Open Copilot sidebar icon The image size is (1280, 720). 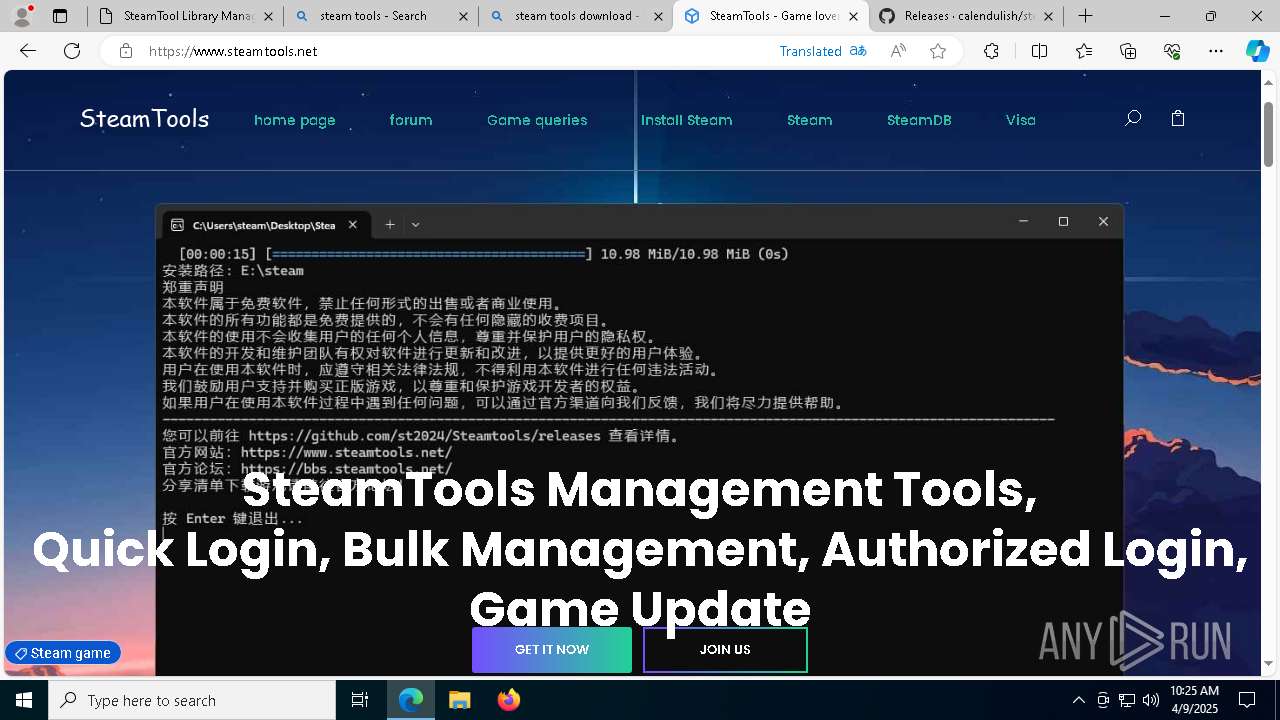[x=1257, y=51]
